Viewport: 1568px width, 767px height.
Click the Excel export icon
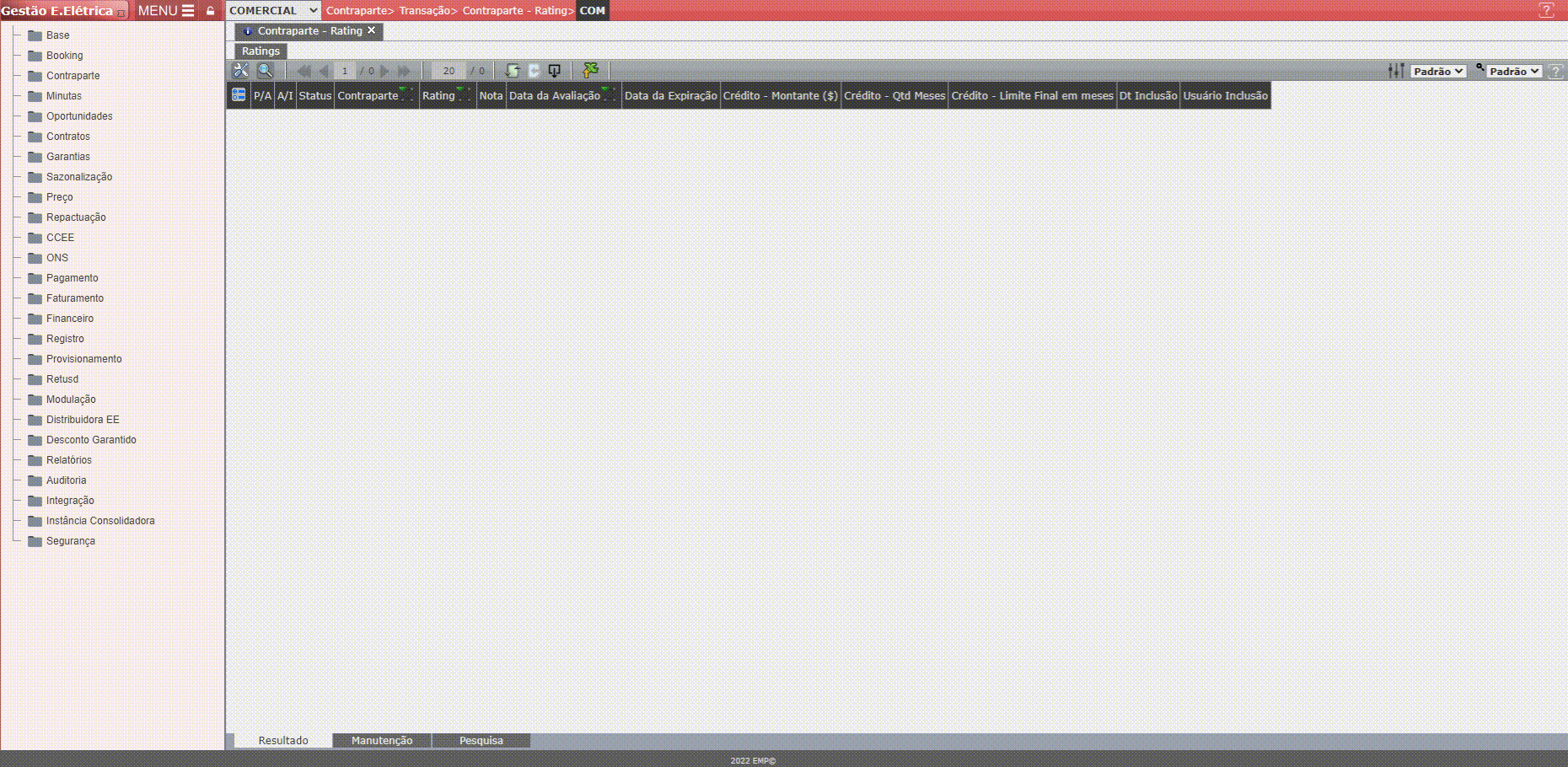(590, 71)
